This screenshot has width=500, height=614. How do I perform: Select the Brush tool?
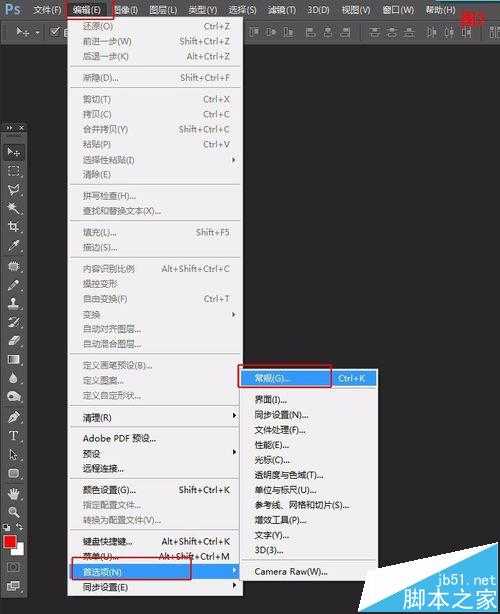click(14, 285)
